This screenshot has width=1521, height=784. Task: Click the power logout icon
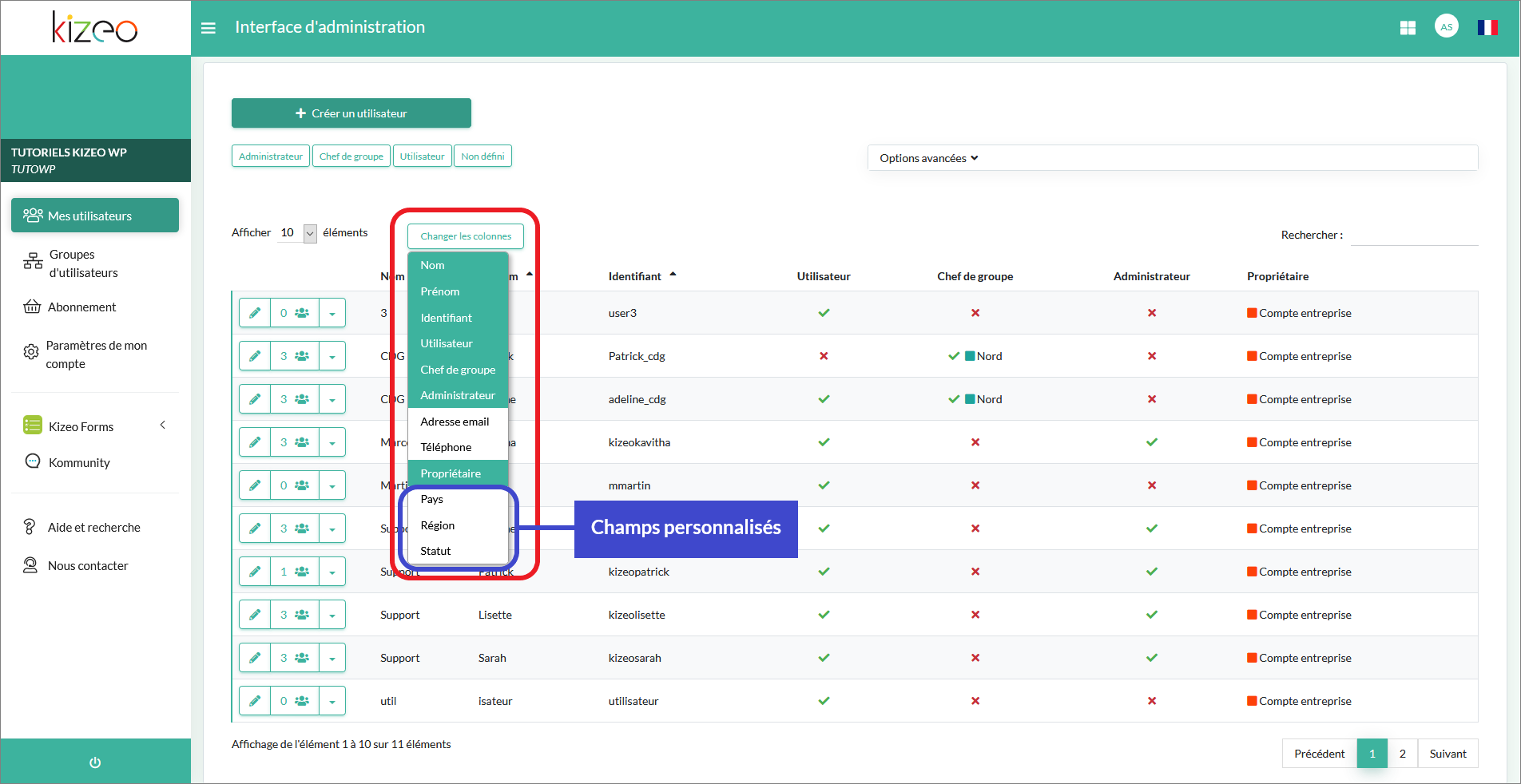(x=95, y=762)
